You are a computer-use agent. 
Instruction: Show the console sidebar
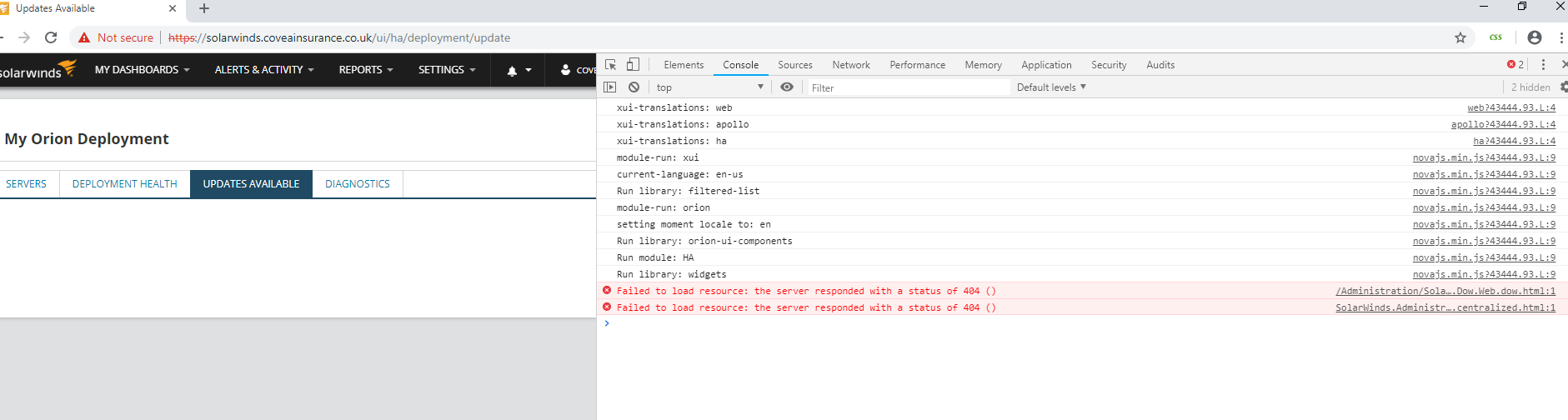[610, 87]
